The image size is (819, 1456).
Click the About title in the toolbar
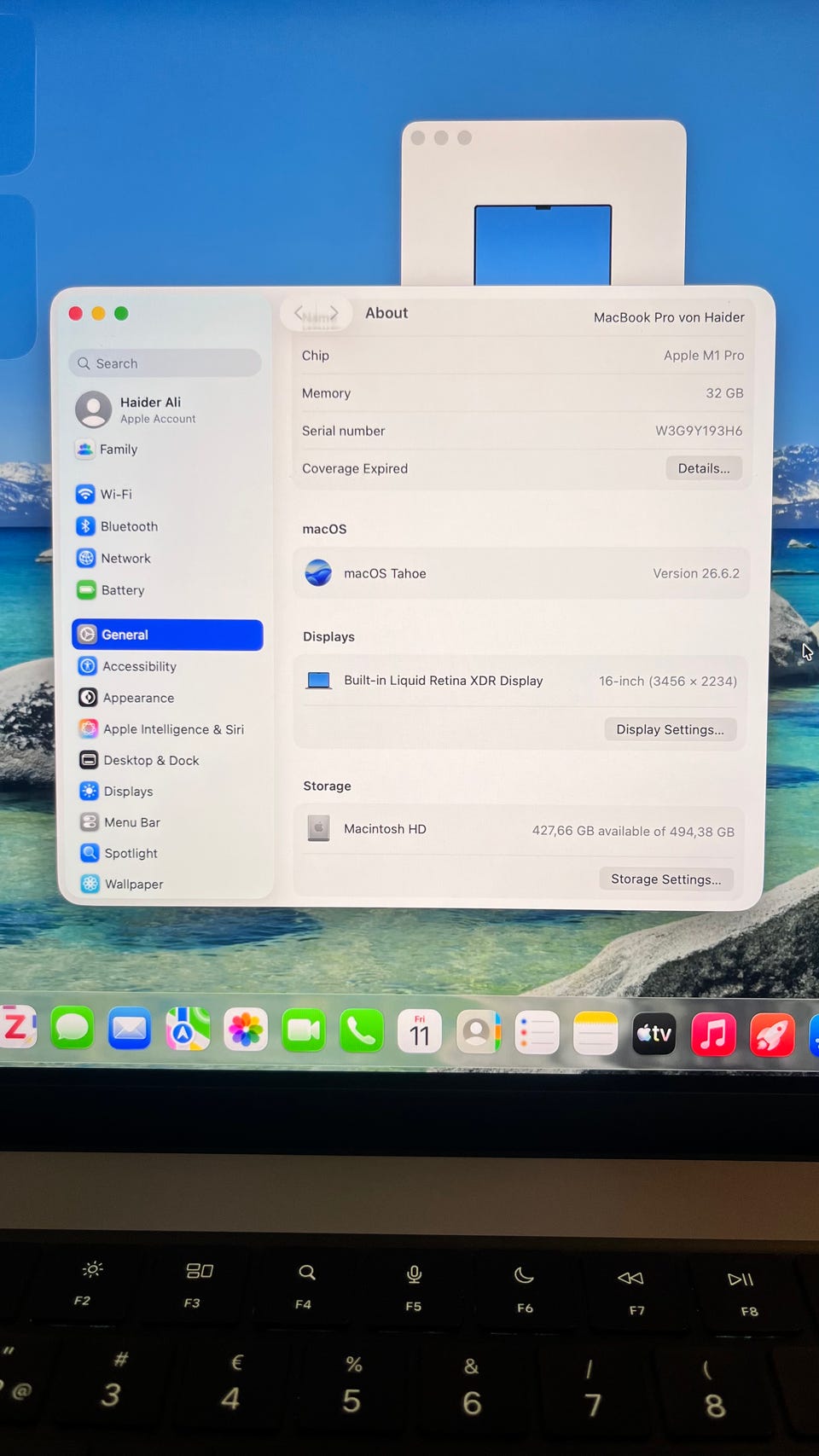coord(386,313)
